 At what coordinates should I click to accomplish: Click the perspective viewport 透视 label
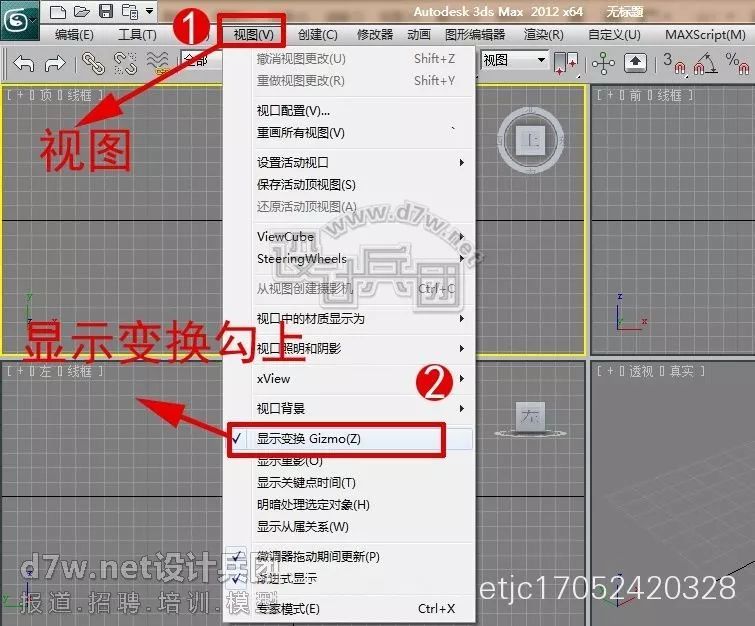(641, 371)
